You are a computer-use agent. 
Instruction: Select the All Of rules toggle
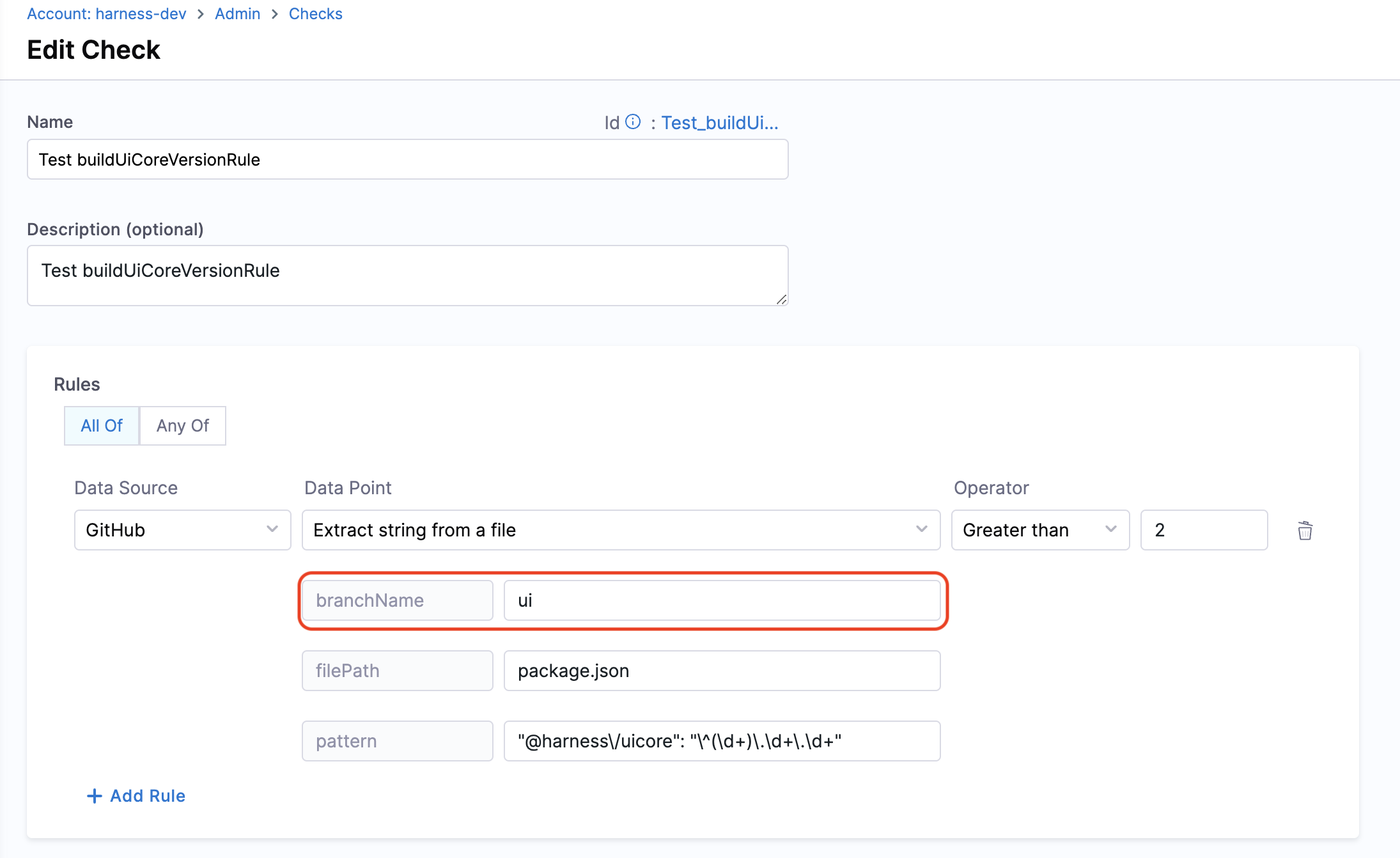[102, 426]
